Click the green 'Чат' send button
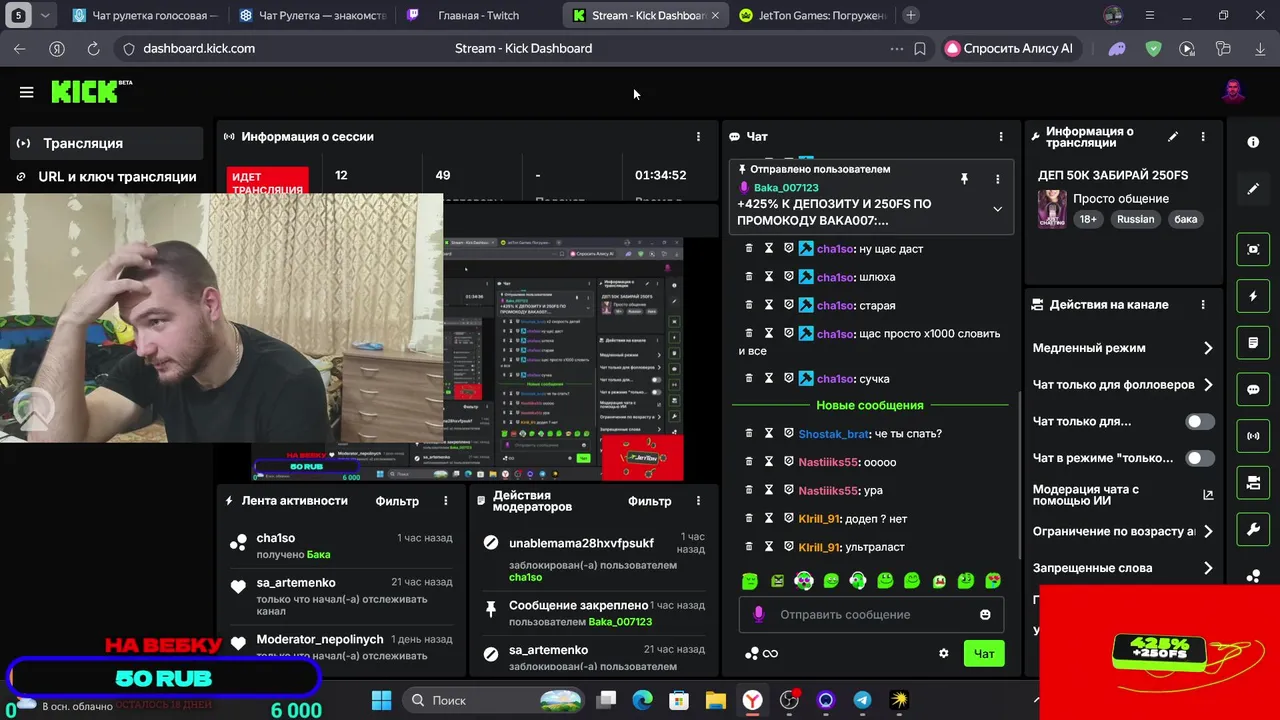The width and height of the screenshot is (1280, 720). (984, 653)
